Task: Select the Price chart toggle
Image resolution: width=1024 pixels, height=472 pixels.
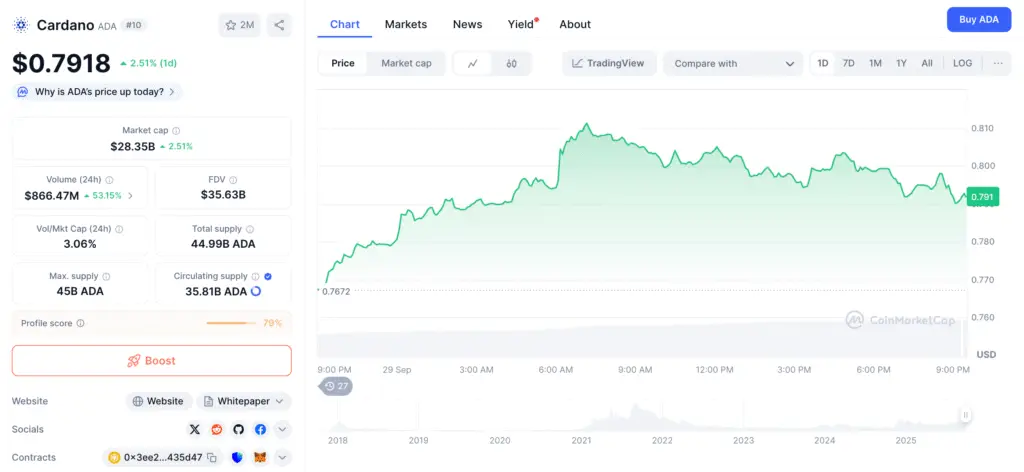Action: pos(343,63)
